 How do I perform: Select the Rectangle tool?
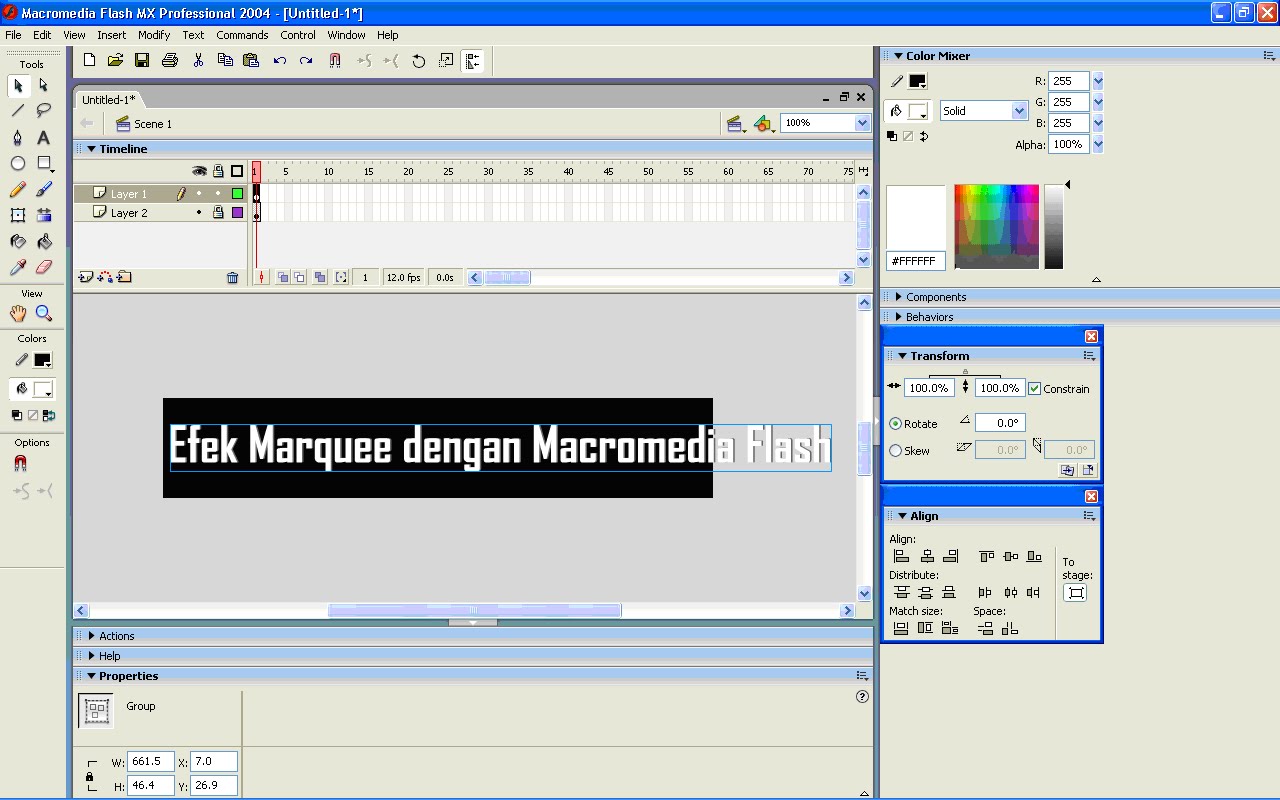[44, 163]
